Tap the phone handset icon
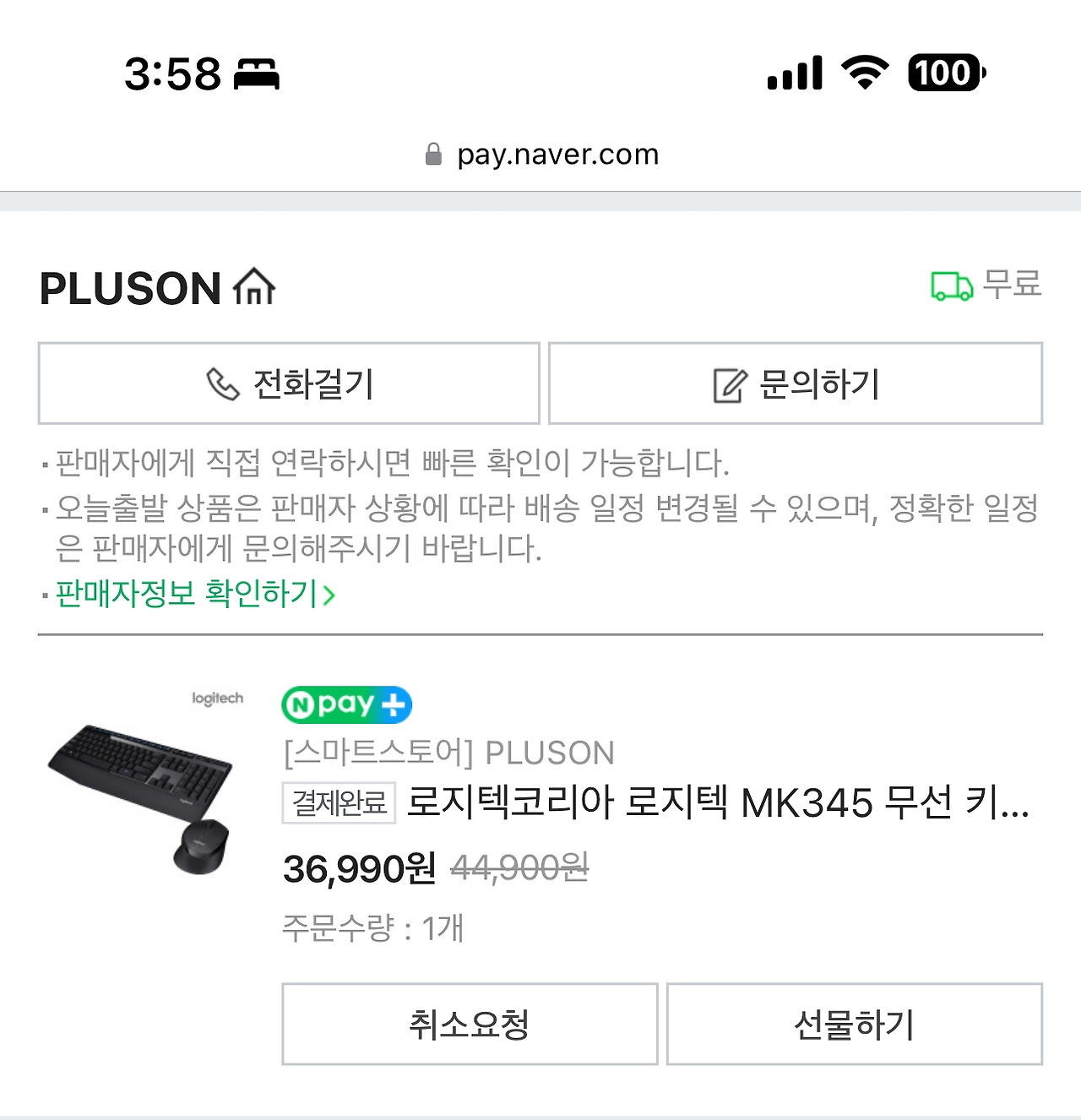 pos(223,384)
